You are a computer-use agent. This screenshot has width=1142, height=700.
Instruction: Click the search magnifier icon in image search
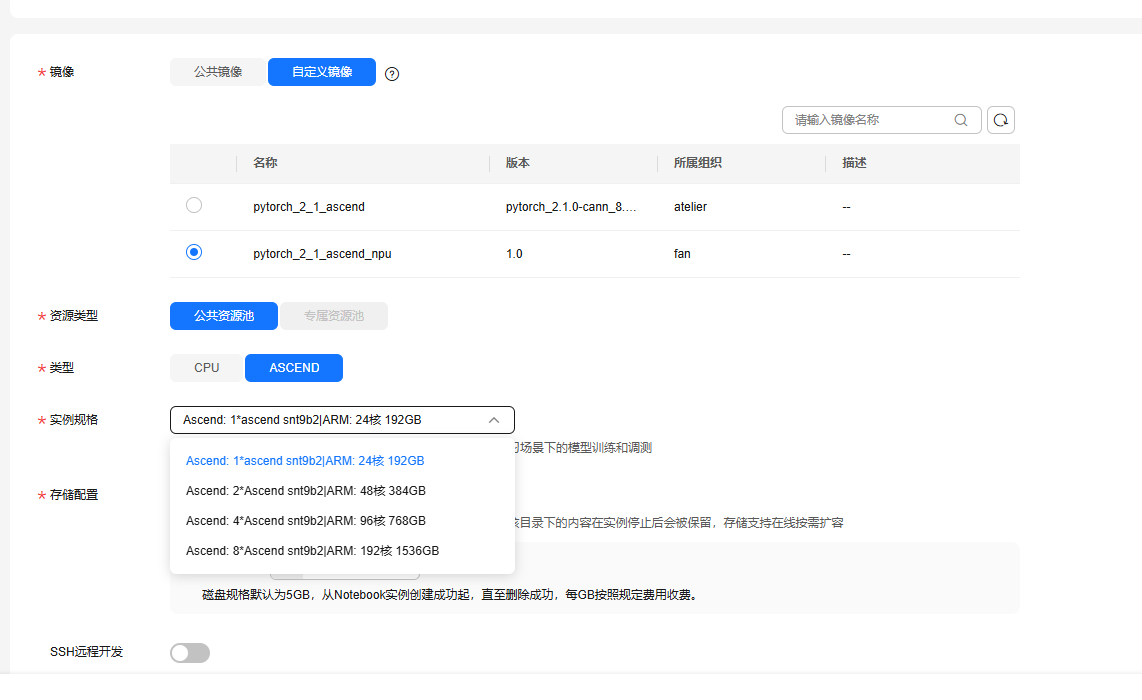961,120
